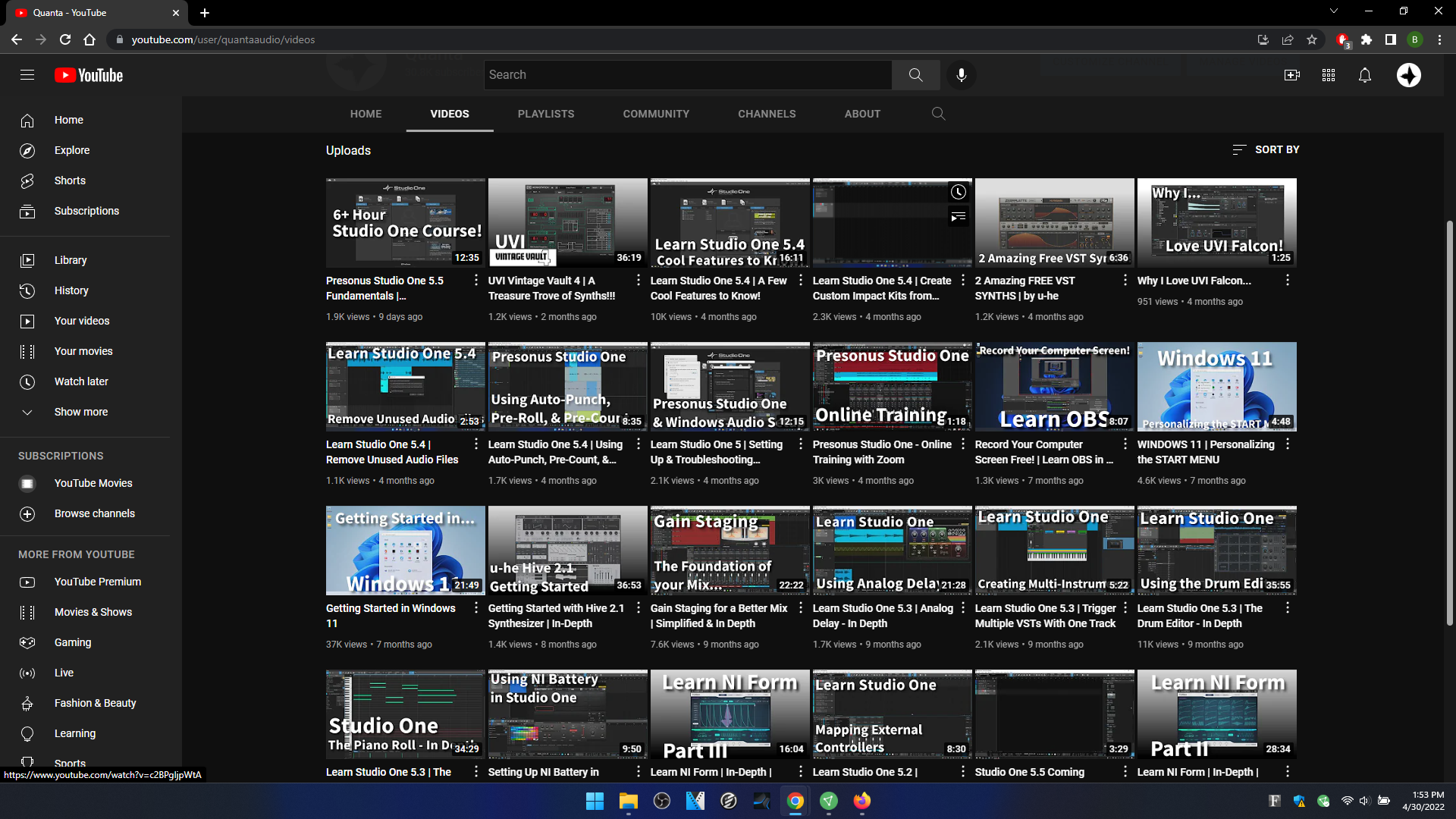
Task: Add video to queue on thumbnail
Action: [959, 218]
